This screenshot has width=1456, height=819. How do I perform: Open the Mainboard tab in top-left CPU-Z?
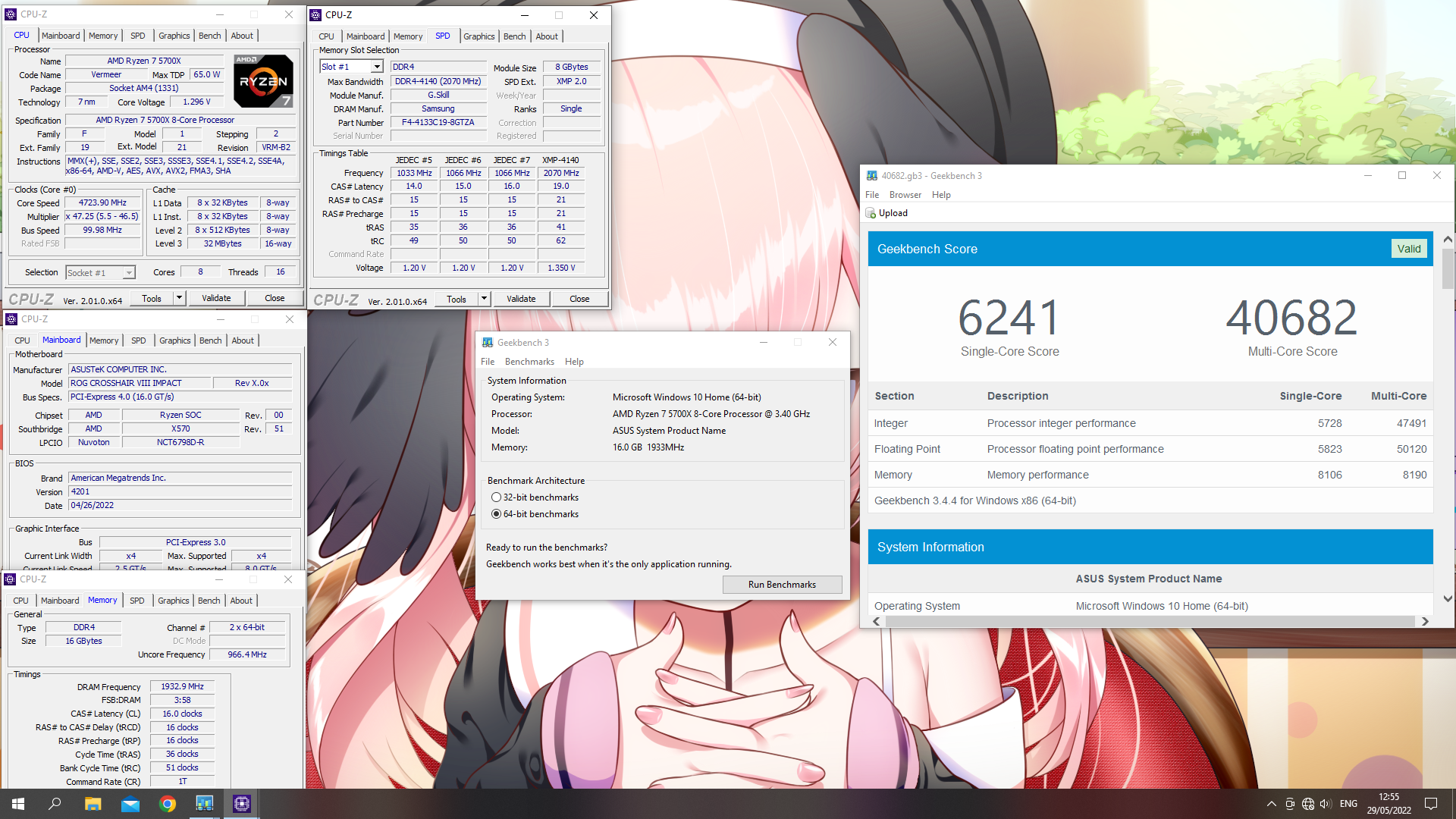[61, 36]
